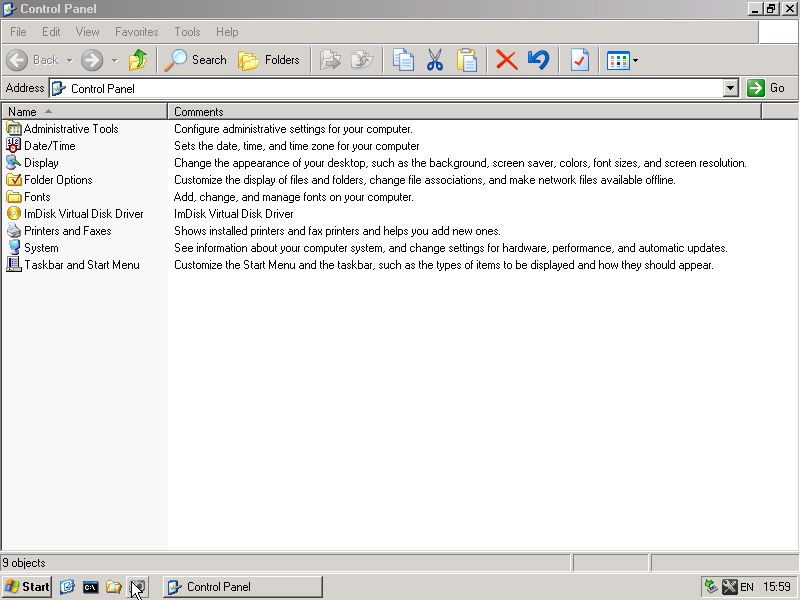Click the Properties checkmark icon in toolbar
The width and height of the screenshot is (800, 600).
(x=580, y=60)
